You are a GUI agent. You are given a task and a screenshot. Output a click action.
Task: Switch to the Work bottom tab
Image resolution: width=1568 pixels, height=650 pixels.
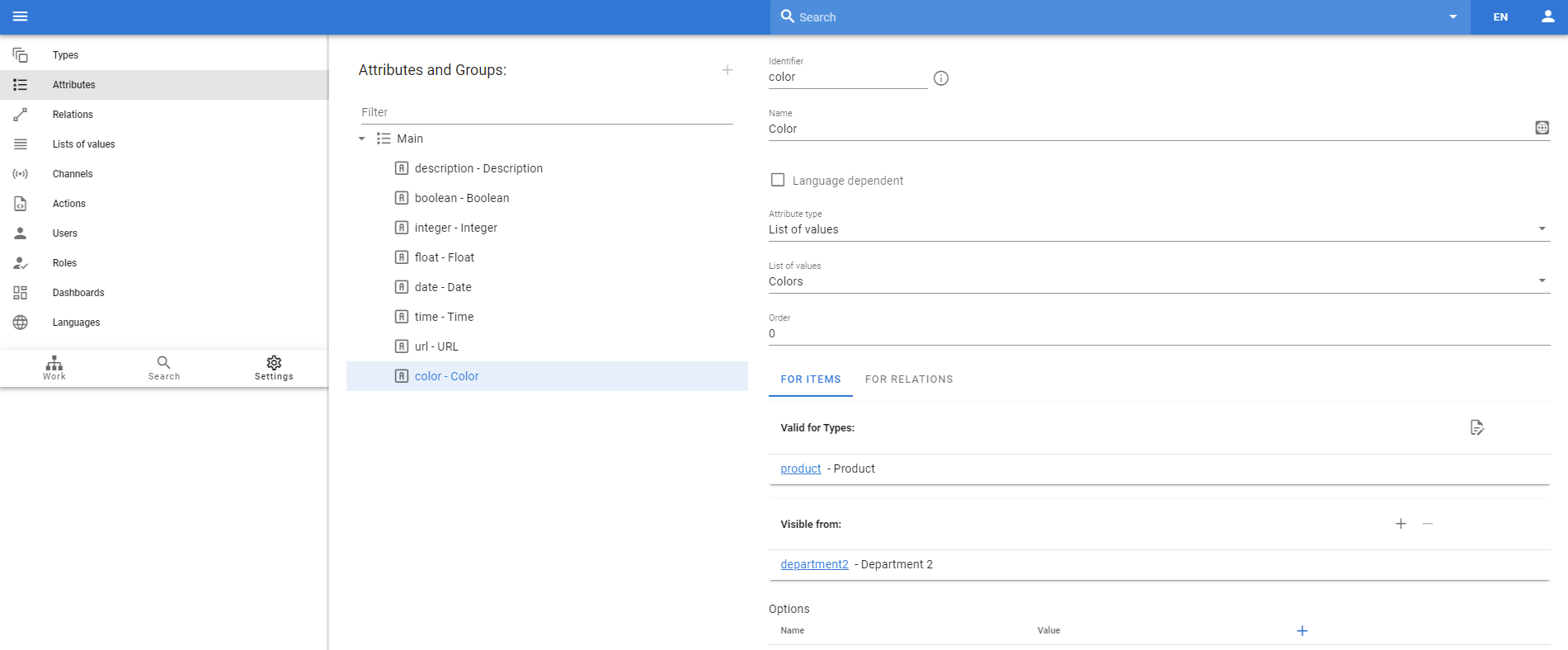click(54, 368)
